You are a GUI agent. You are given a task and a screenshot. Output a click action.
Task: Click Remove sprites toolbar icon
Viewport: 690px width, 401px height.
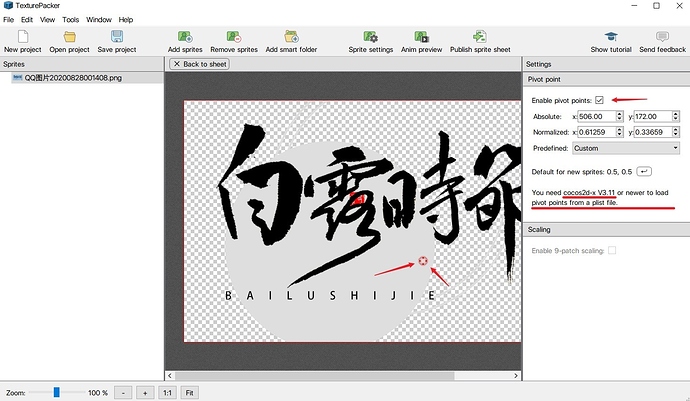(234, 37)
